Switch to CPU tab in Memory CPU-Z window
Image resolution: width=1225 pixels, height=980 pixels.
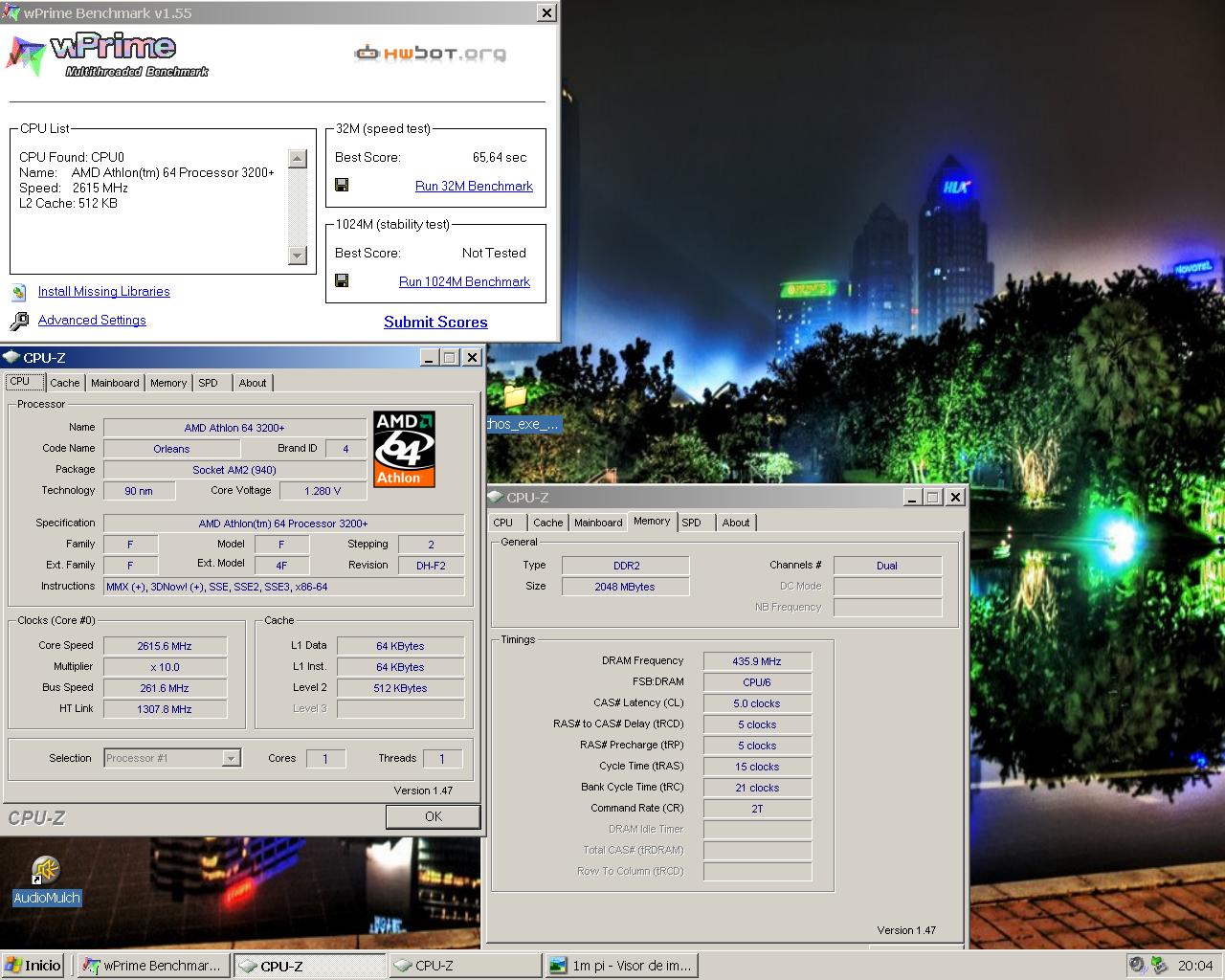click(503, 523)
